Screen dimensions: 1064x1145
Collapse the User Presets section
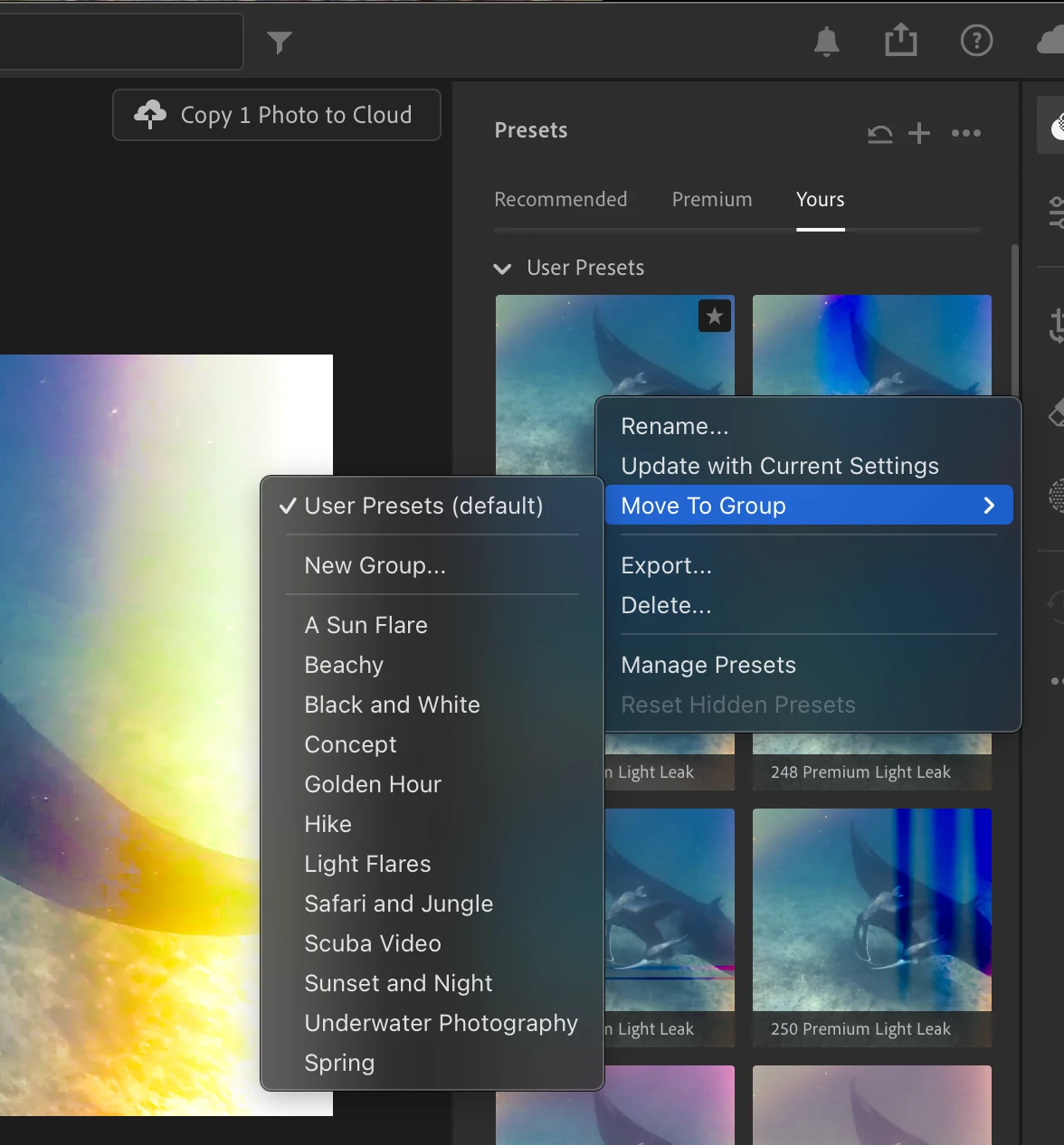[x=502, y=269]
